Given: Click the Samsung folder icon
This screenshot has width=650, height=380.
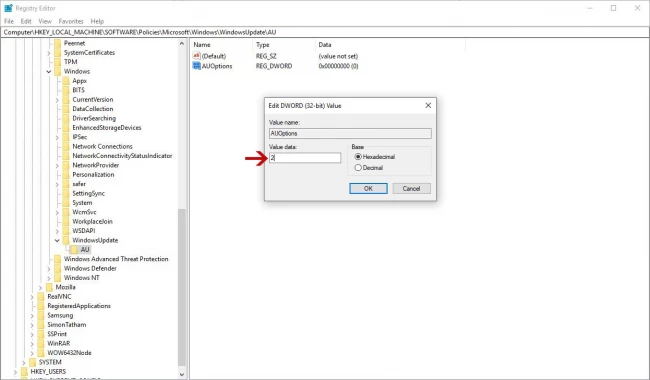Looking at the screenshot, I should (x=41, y=315).
